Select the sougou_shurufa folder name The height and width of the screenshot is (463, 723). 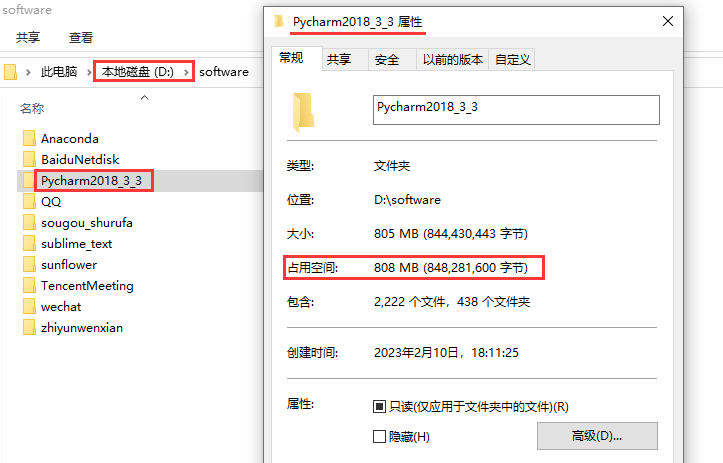(87, 223)
